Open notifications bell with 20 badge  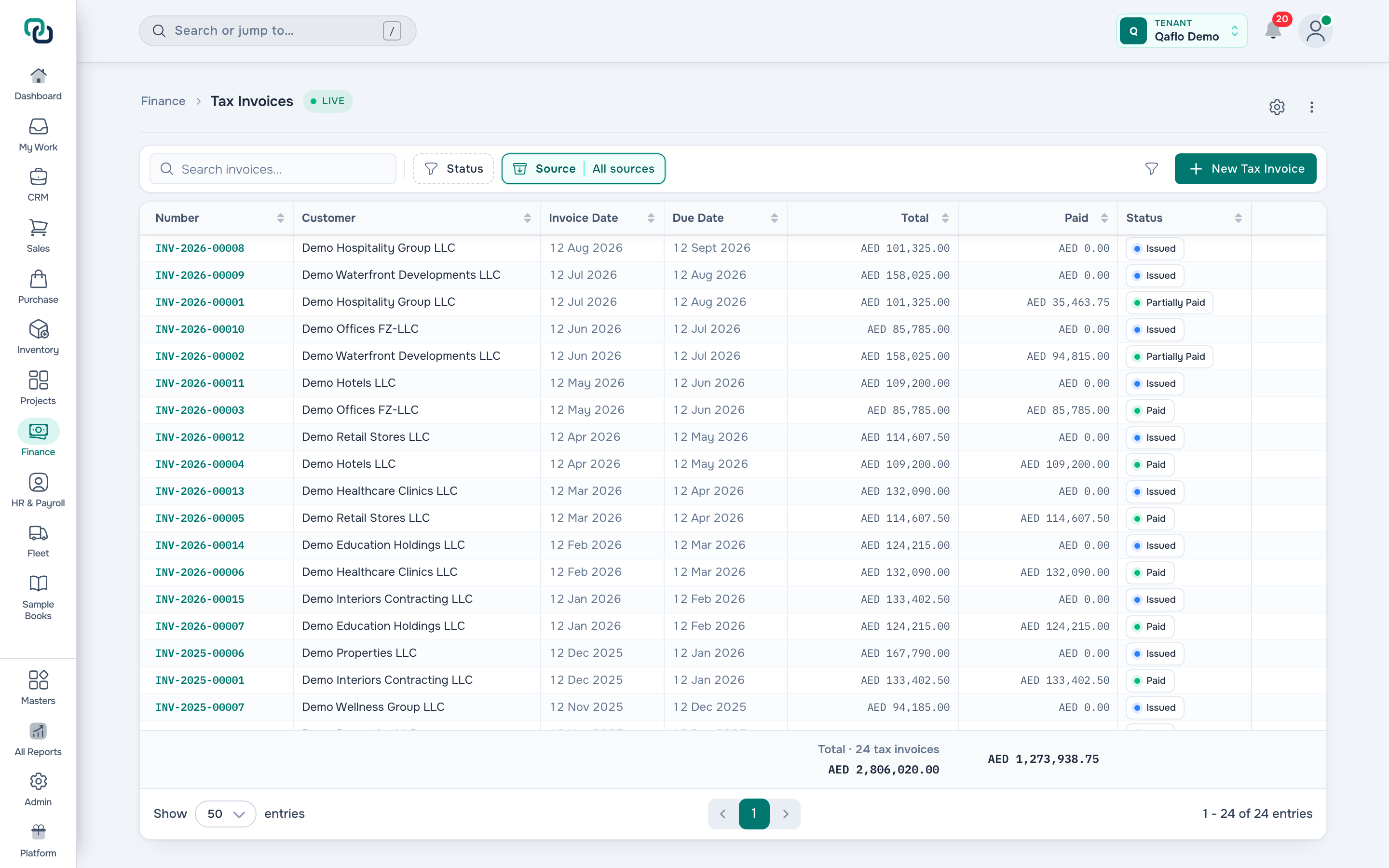click(x=1273, y=30)
